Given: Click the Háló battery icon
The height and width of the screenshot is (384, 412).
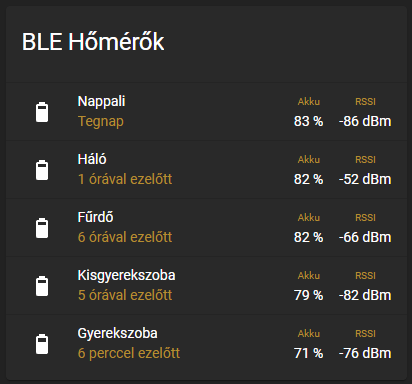Looking at the screenshot, I should (42, 170).
